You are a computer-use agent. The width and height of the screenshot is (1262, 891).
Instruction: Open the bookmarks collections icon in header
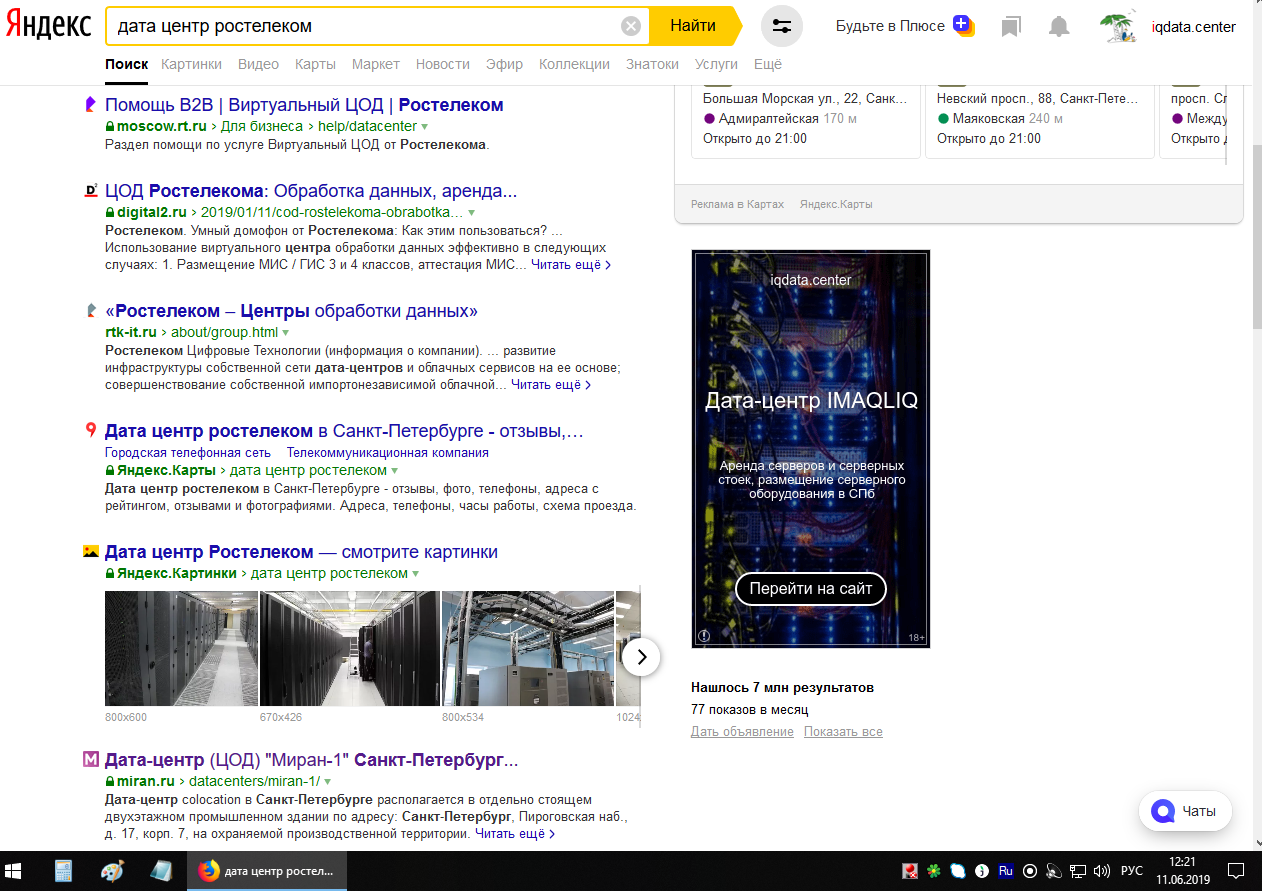pos(1011,27)
